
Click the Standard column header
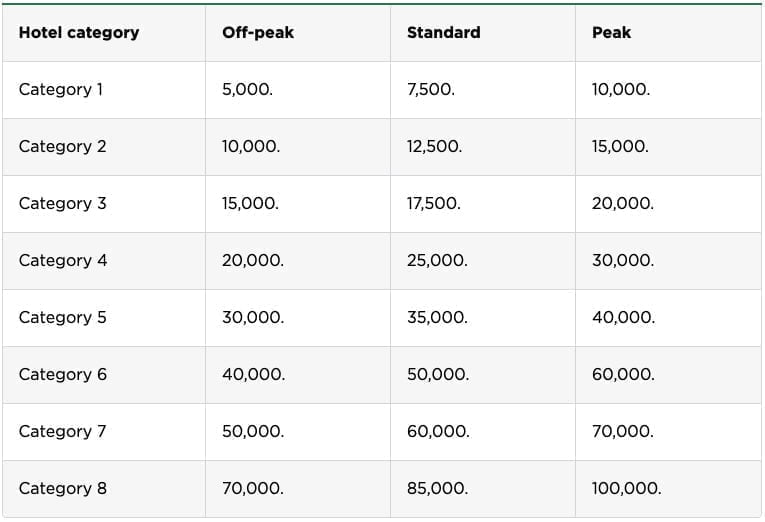point(443,32)
